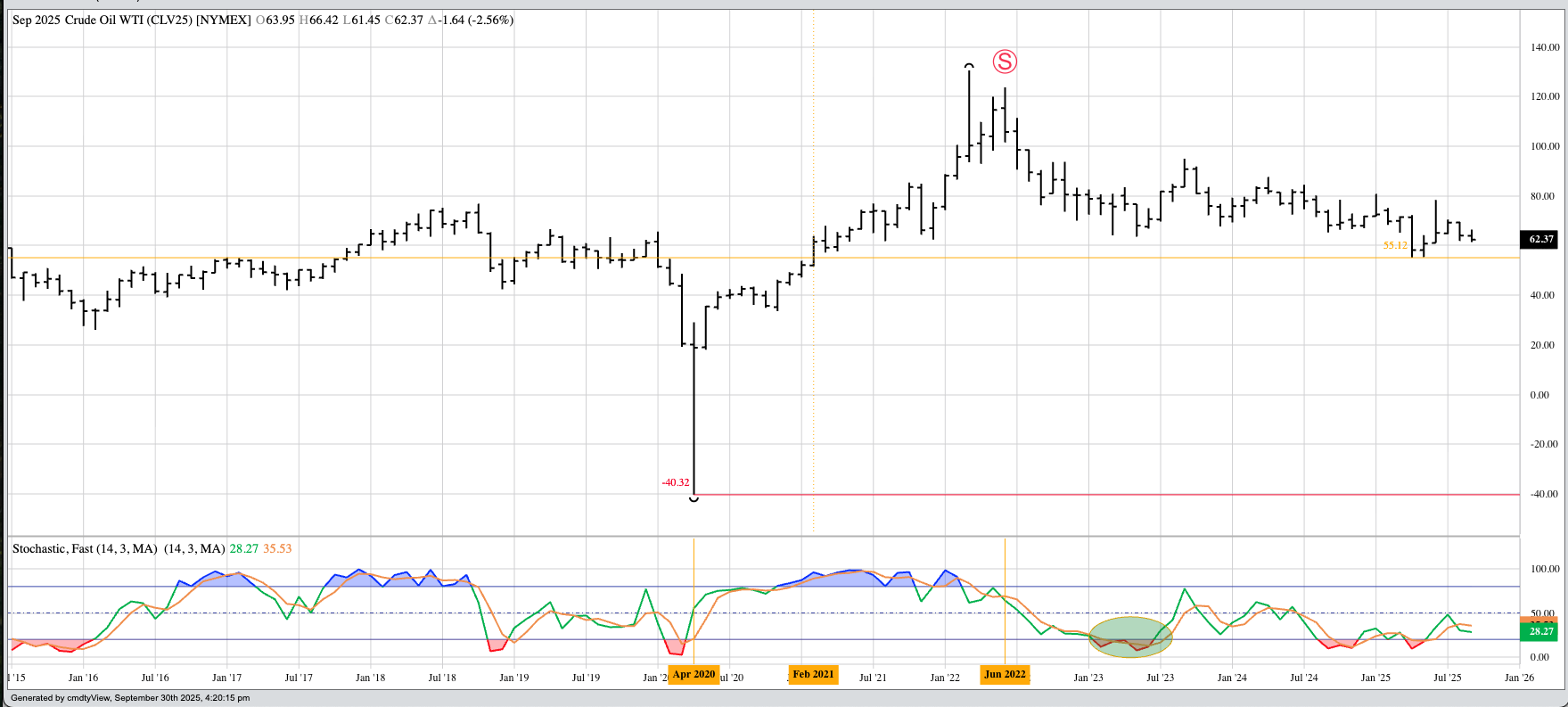Click the orange 35.53 value in indicator header
The height and width of the screenshot is (707, 1568).
pos(277,548)
